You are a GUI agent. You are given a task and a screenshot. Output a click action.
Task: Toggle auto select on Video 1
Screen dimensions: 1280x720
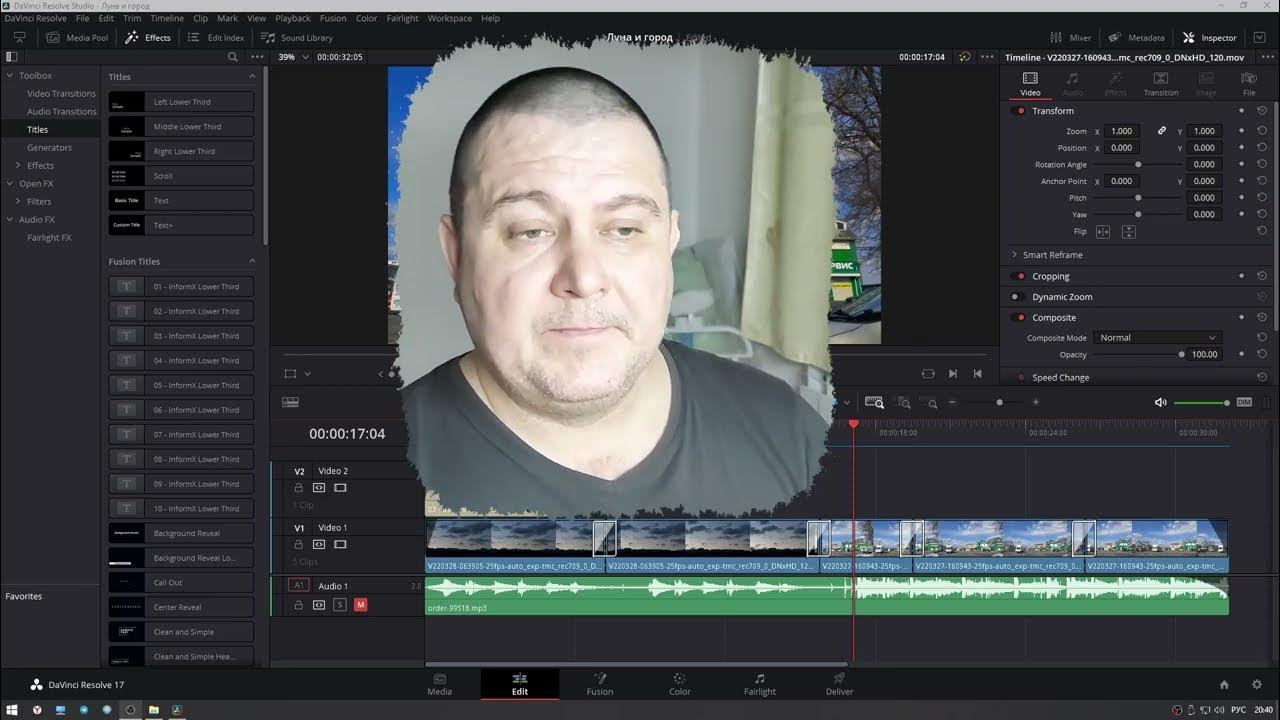(x=319, y=544)
